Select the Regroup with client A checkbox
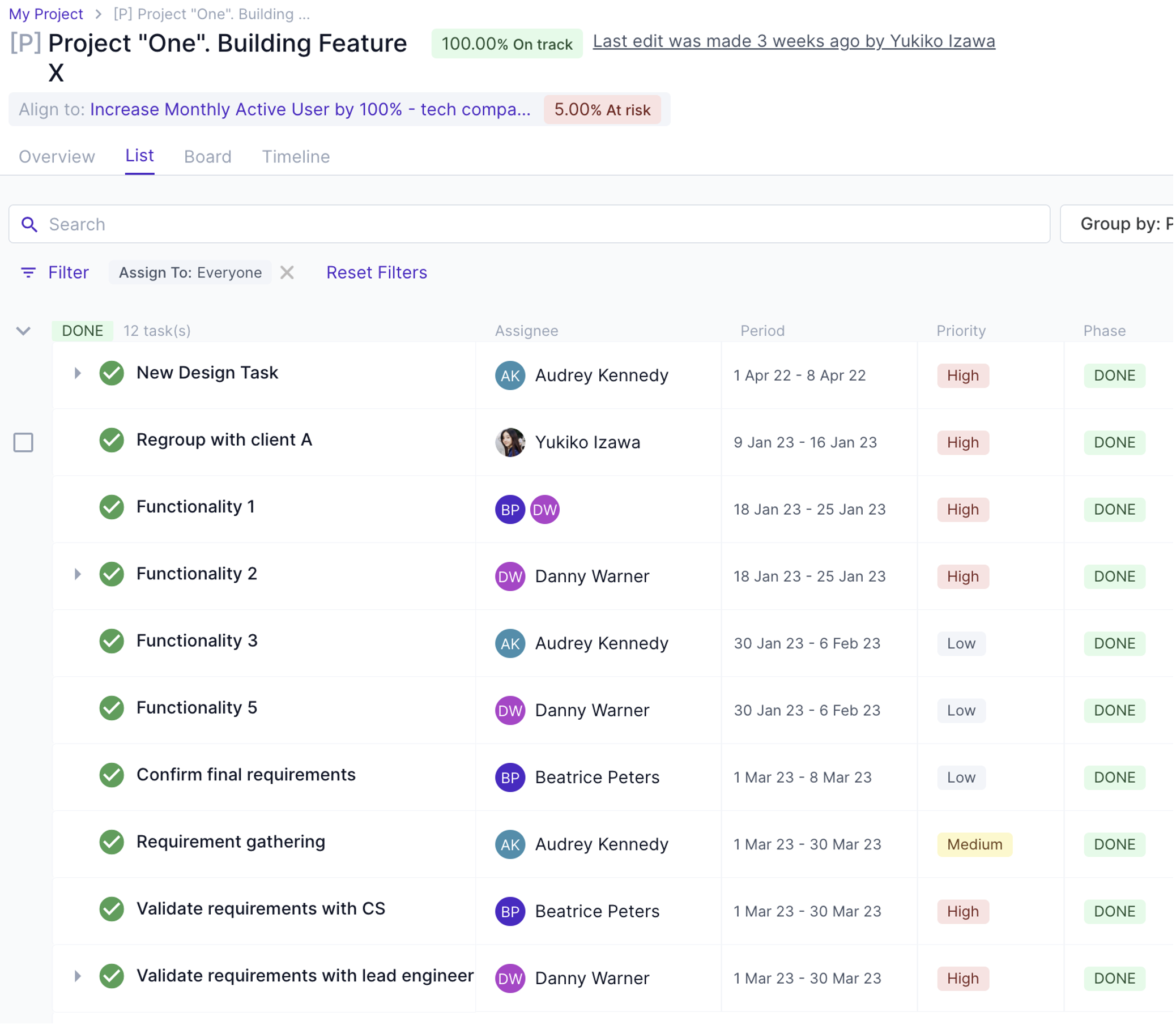Image resolution: width=1176 pixels, height=1025 pixels. (x=23, y=443)
